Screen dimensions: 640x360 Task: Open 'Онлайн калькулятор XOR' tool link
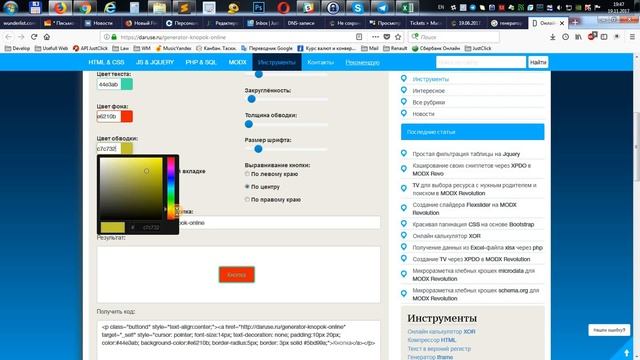click(441, 331)
